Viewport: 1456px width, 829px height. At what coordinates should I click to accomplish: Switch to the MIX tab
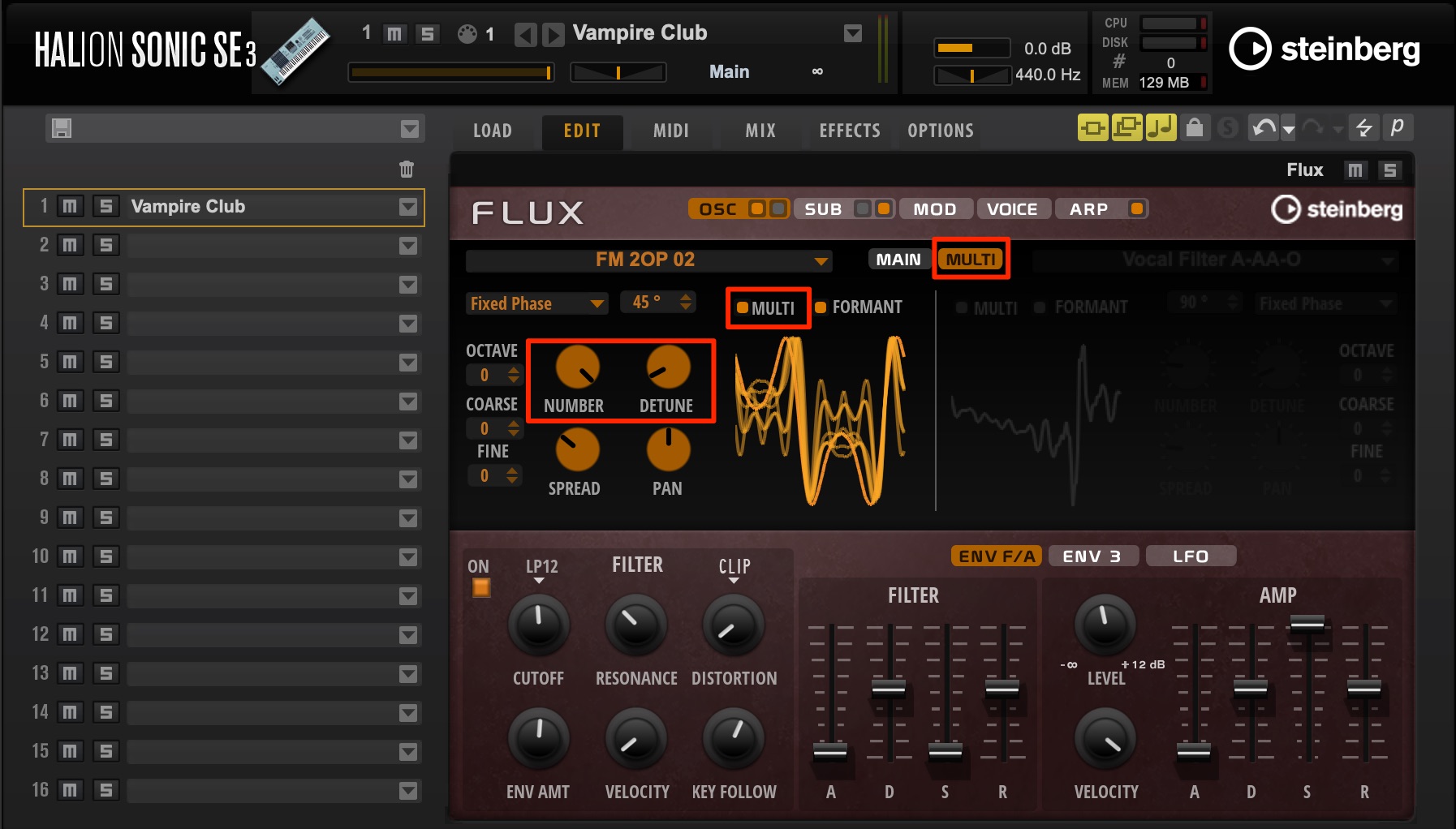coord(760,131)
